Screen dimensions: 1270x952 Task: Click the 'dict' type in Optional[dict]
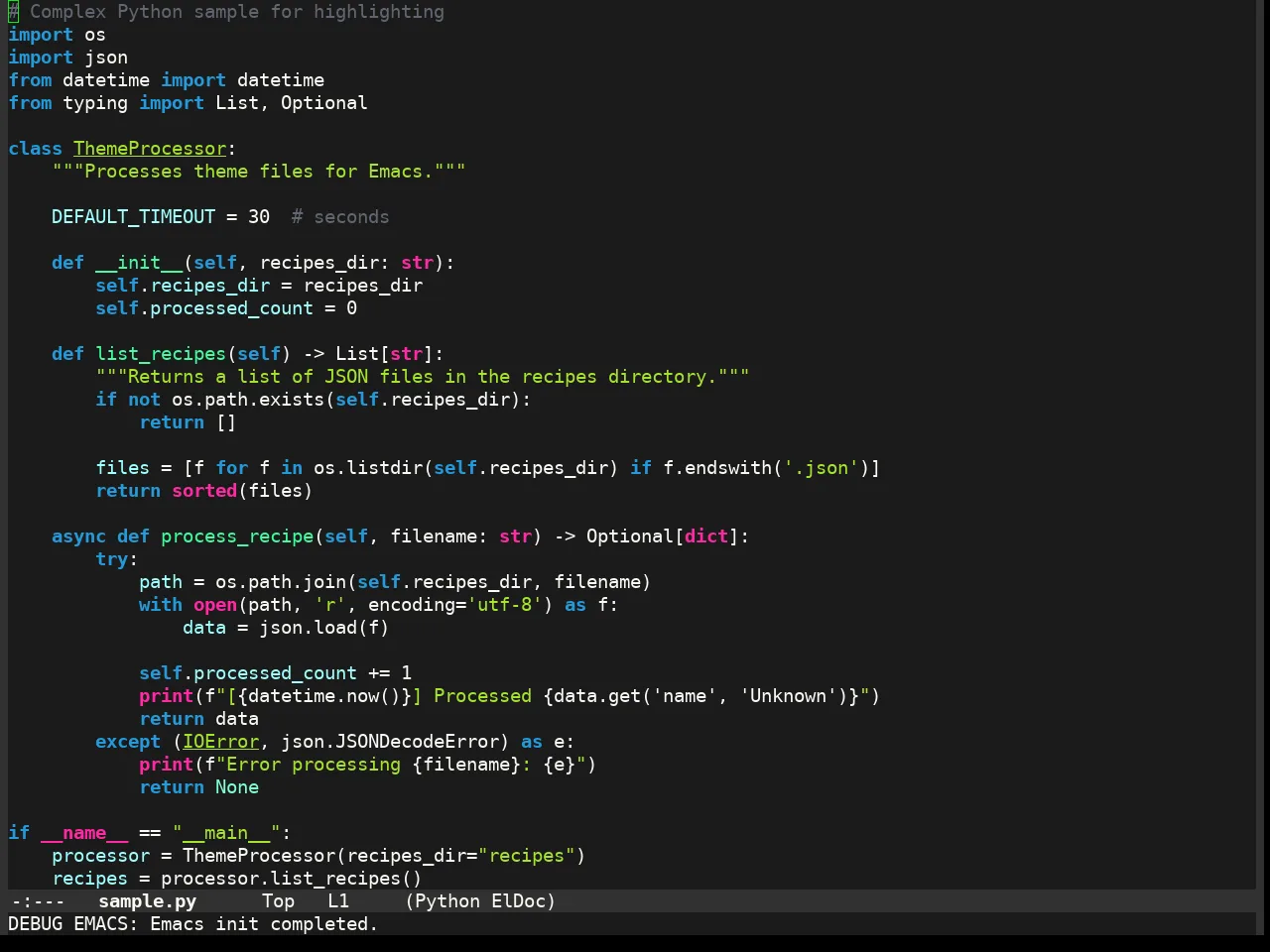pyautogui.click(x=706, y=536)
